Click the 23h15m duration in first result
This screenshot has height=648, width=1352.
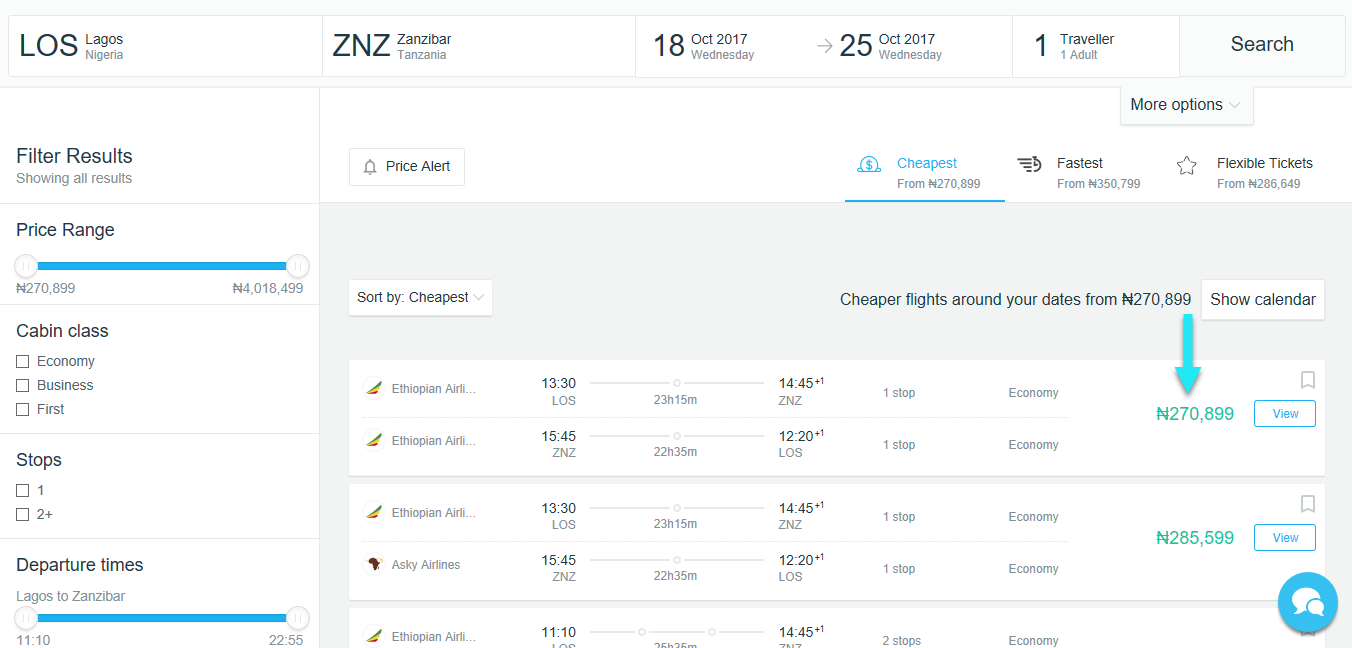[x=676, y=400]
